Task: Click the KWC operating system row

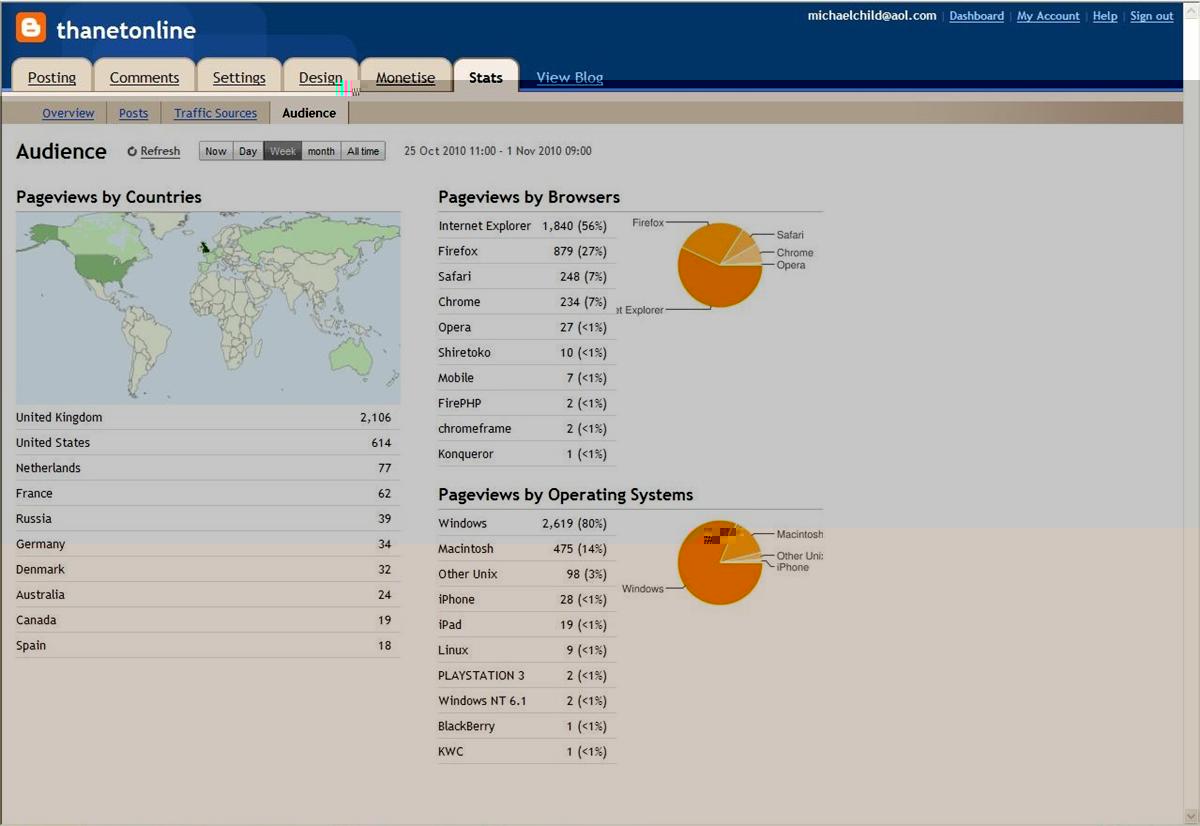Action: 527,752
